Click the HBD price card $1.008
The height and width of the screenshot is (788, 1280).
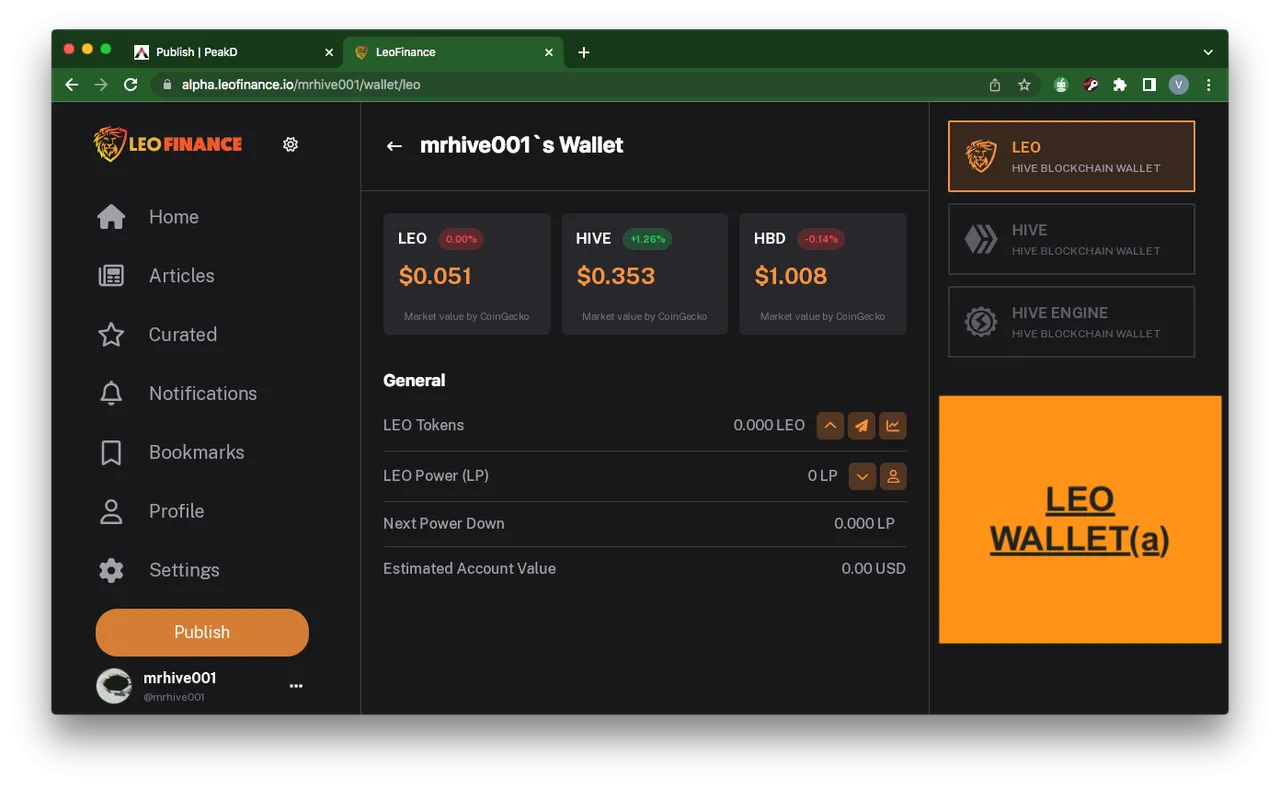pos(823,274)
